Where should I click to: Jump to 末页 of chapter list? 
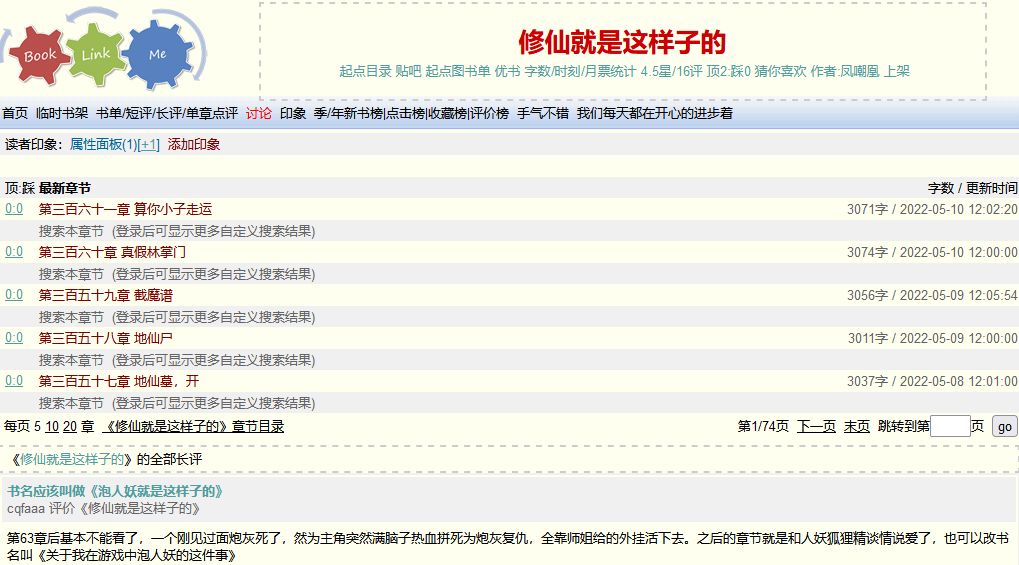click(856, 427)
